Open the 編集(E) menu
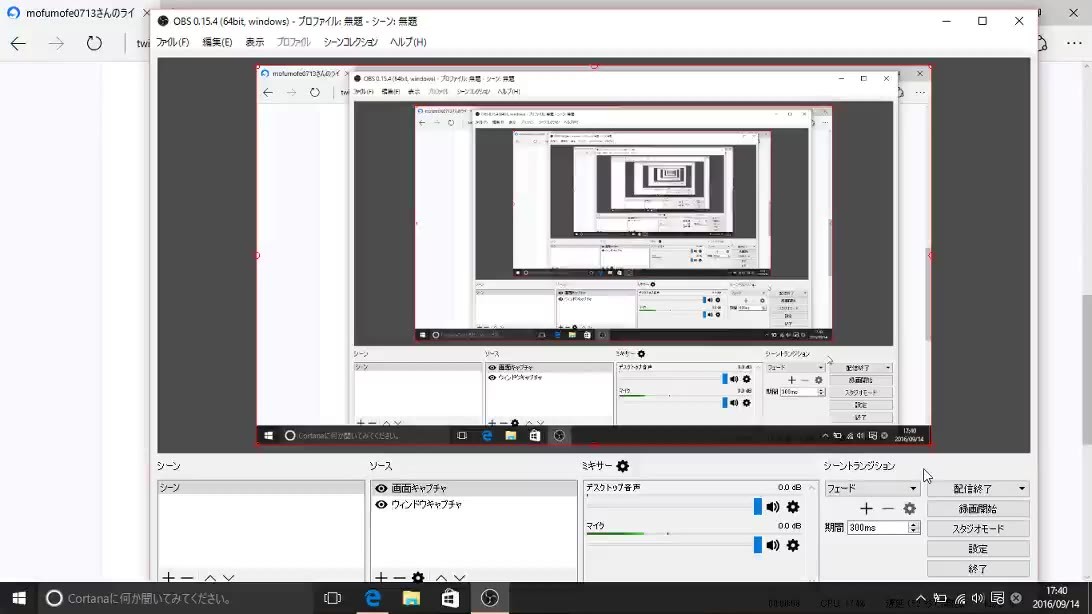The height and width of the screenshot is (614, 1092). (217, 42)
